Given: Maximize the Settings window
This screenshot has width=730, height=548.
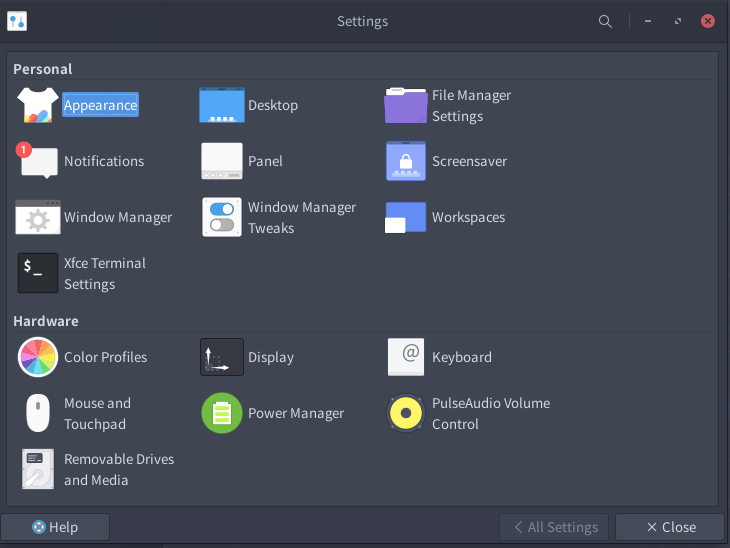Looking at the screenshot, I should [x=678, y=21].
